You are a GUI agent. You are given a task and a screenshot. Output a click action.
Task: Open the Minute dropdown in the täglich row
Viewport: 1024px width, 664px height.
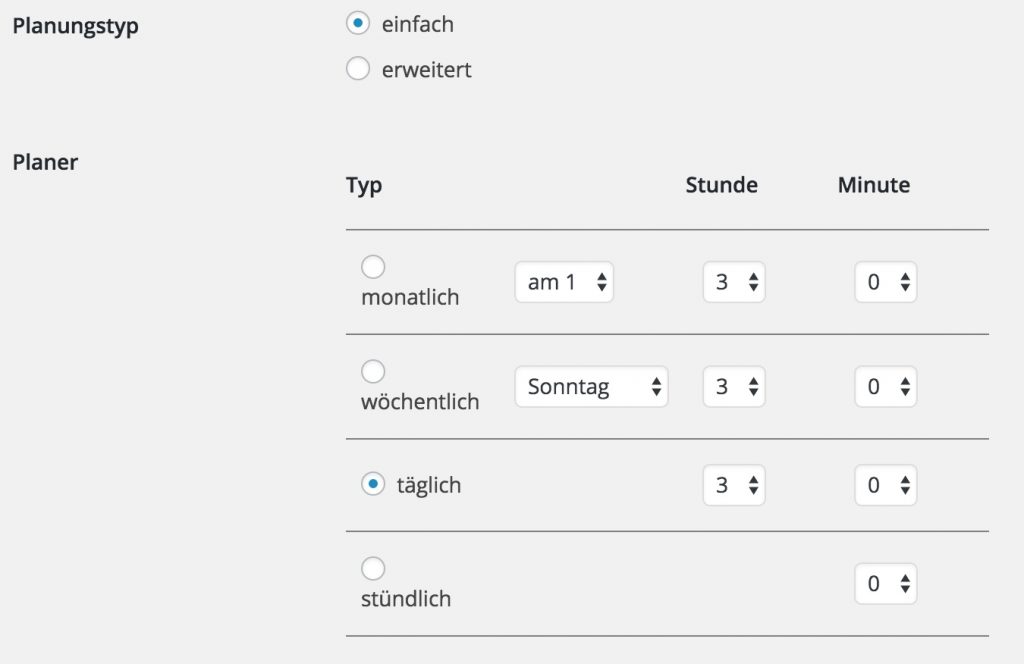(886, 485)
